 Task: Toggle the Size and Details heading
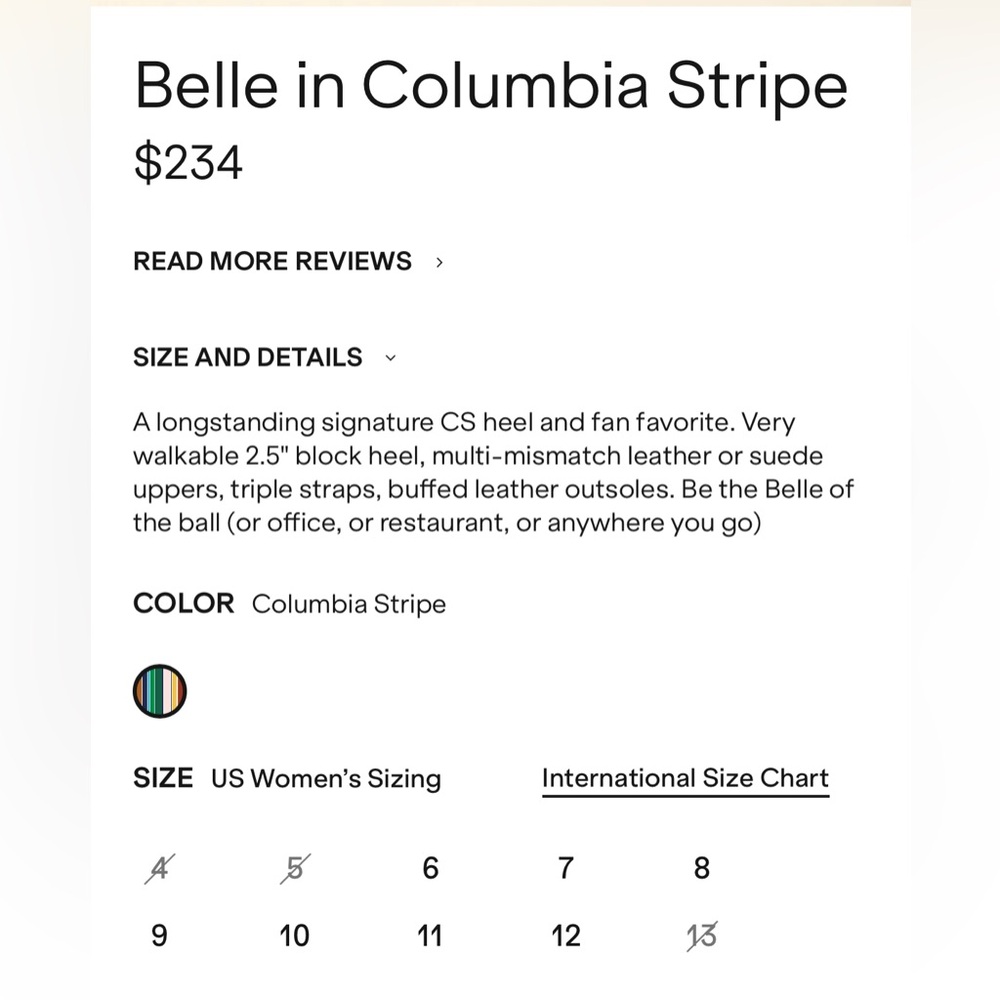(x=247, y=357)
